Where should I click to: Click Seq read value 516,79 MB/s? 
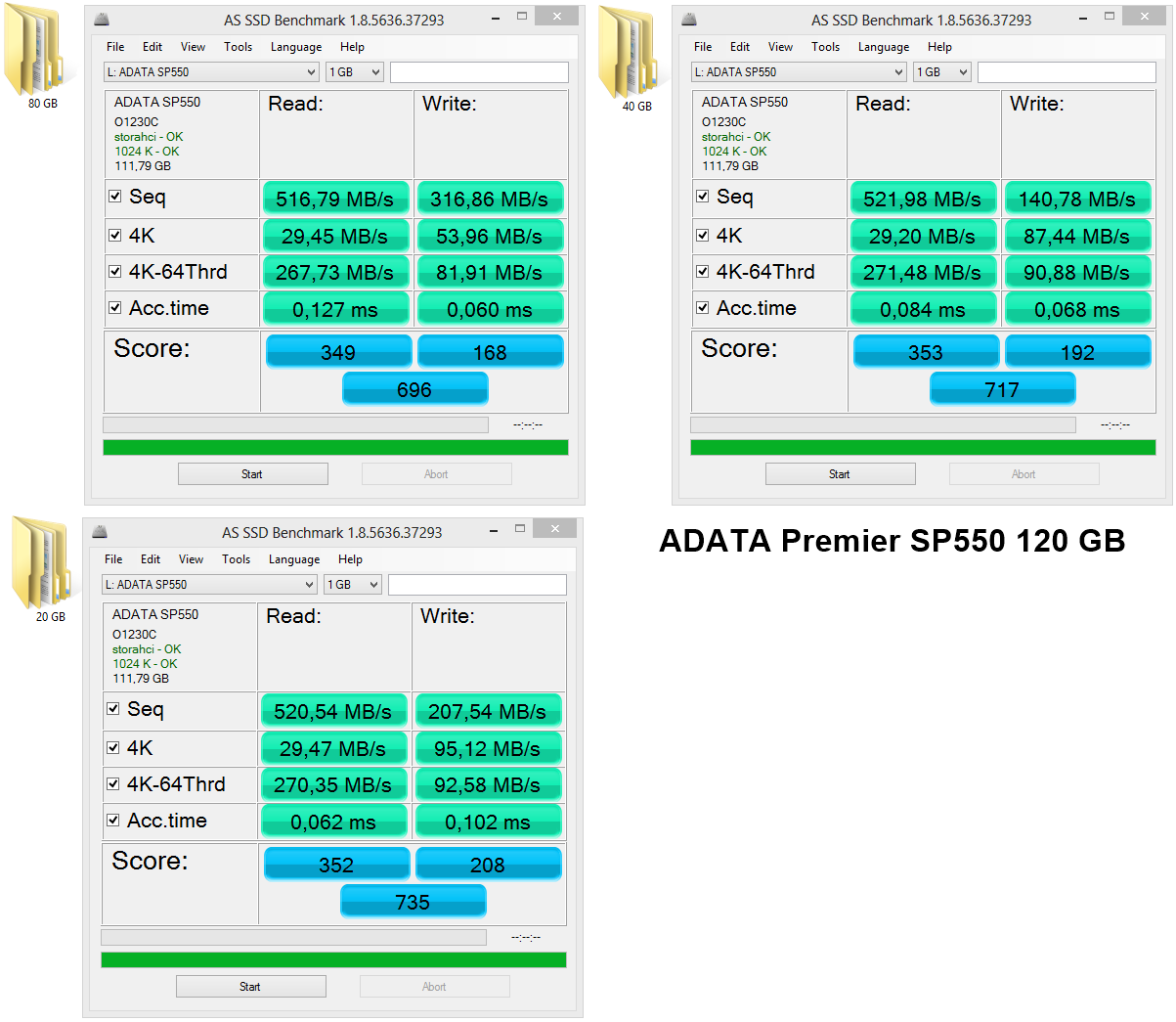(x=335, y=199)
